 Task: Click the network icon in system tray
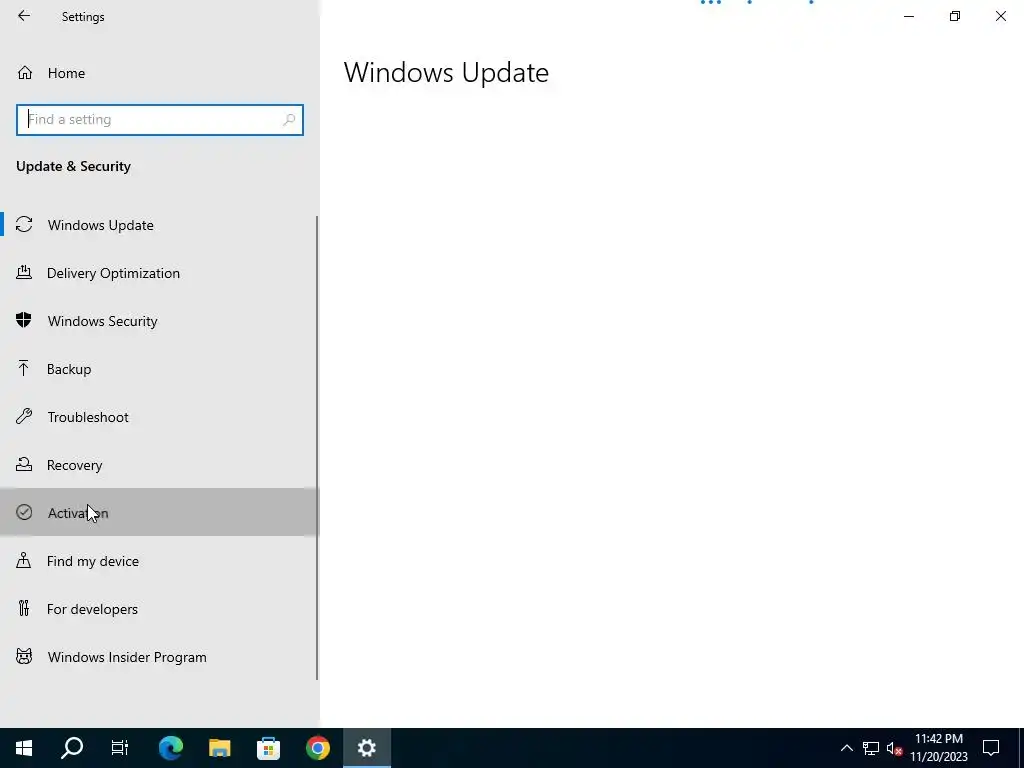click(871, 748)
